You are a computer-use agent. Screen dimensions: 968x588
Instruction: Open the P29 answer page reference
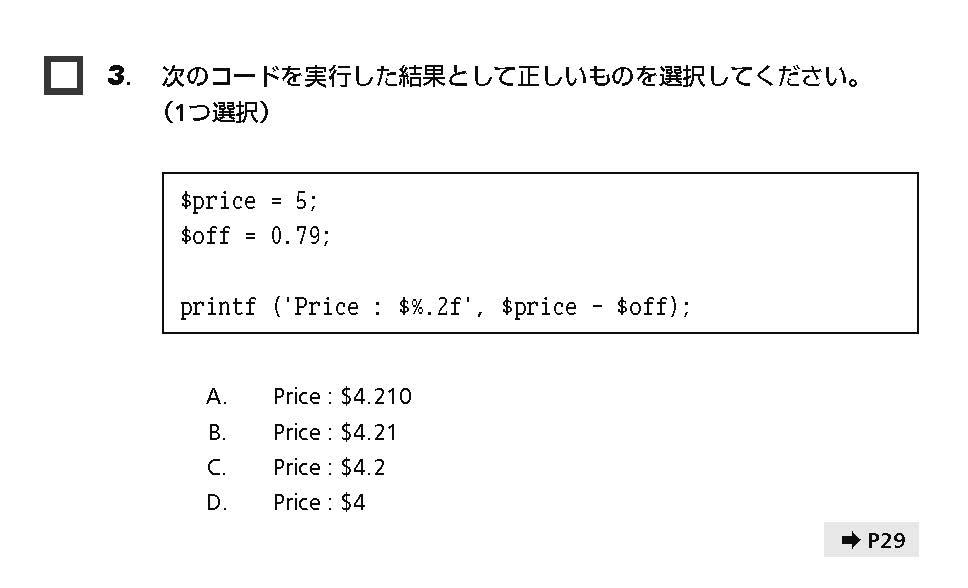[x=871, y=540]
